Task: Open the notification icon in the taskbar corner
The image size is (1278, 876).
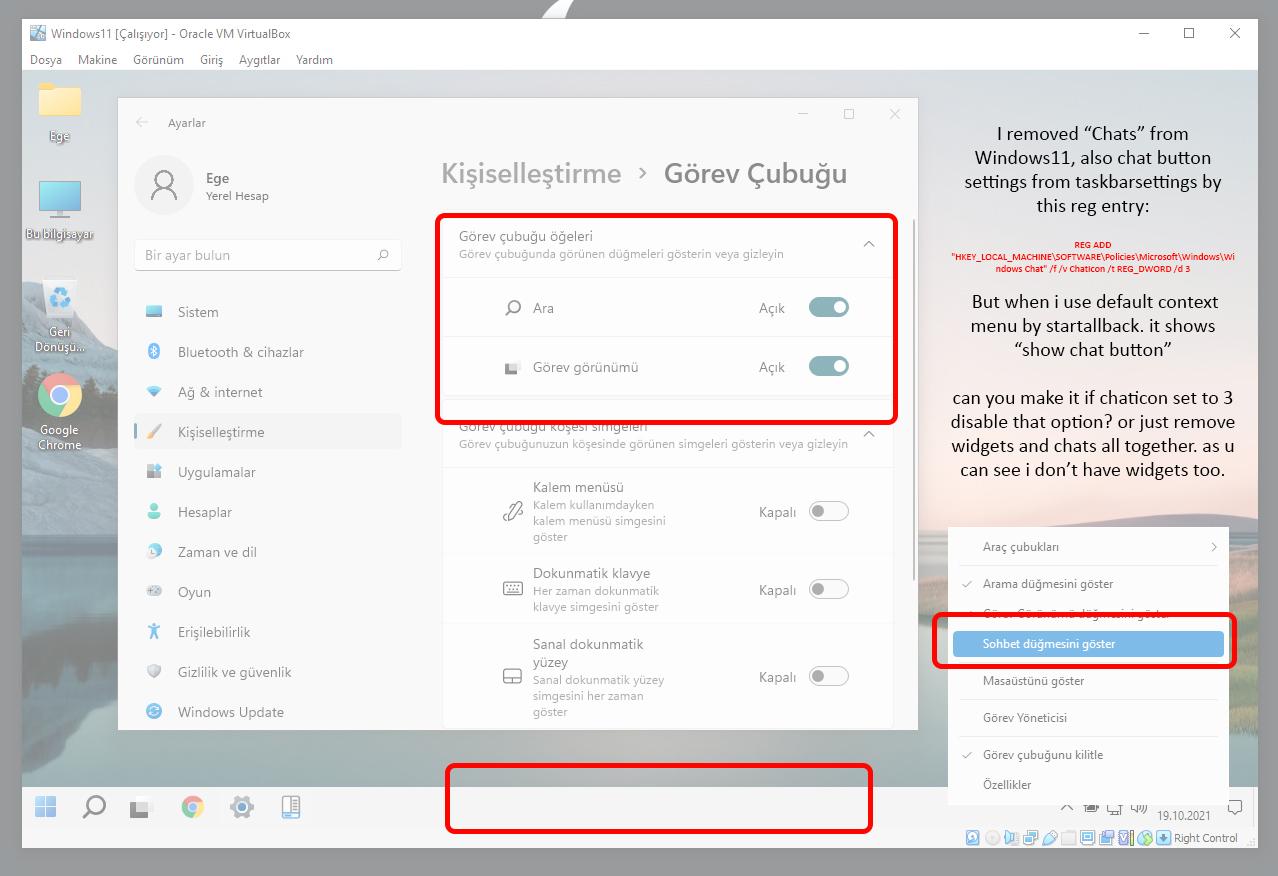Action: pyautogui.click(x=1234, y=807)
